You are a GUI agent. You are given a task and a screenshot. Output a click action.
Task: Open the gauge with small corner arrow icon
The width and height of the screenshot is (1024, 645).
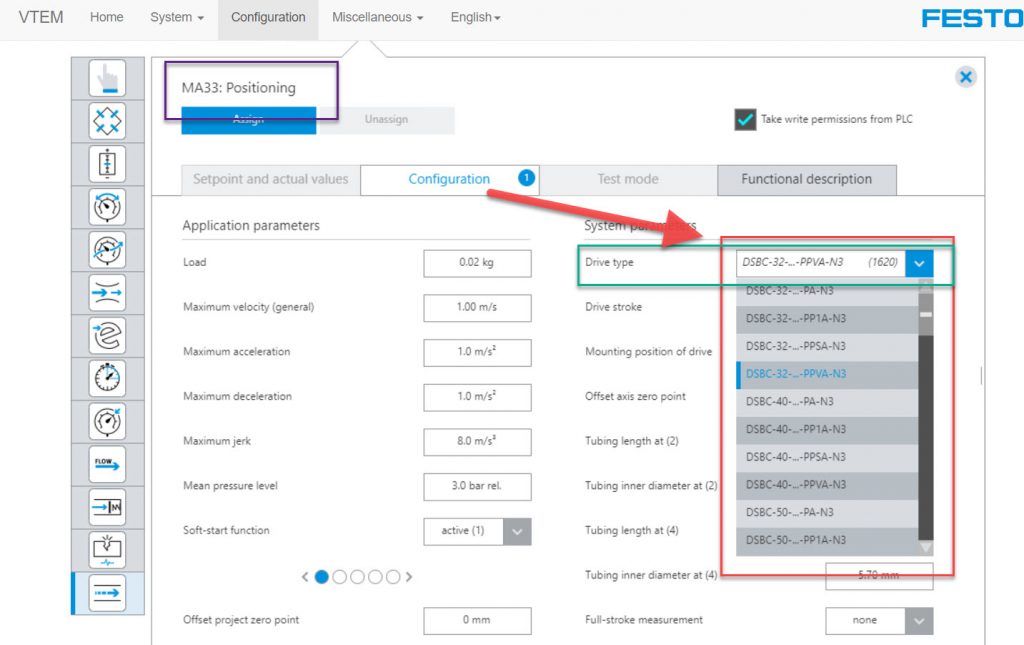(107, 421)
